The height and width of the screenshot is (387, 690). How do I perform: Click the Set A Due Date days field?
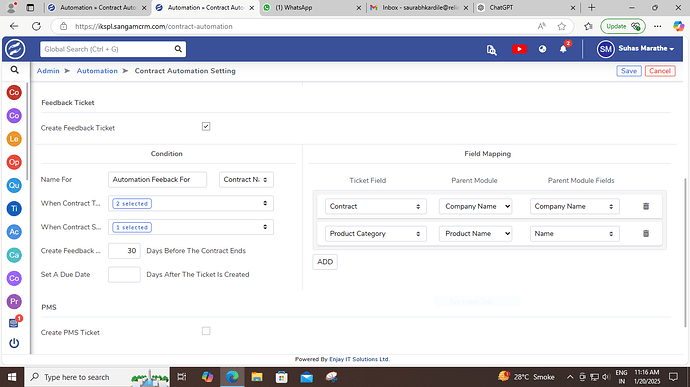pos(124,274)
